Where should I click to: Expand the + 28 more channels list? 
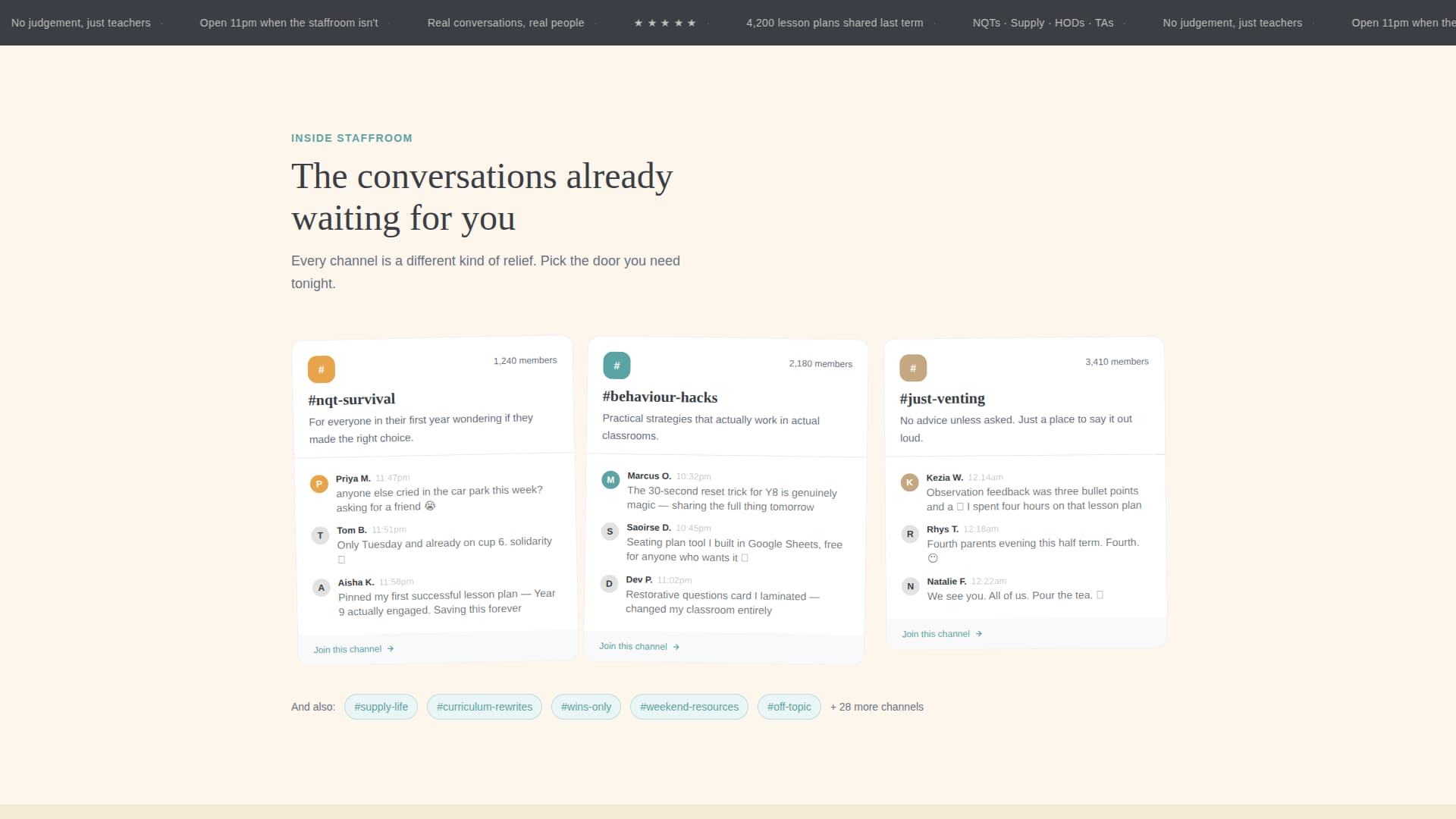click(877, 706)
